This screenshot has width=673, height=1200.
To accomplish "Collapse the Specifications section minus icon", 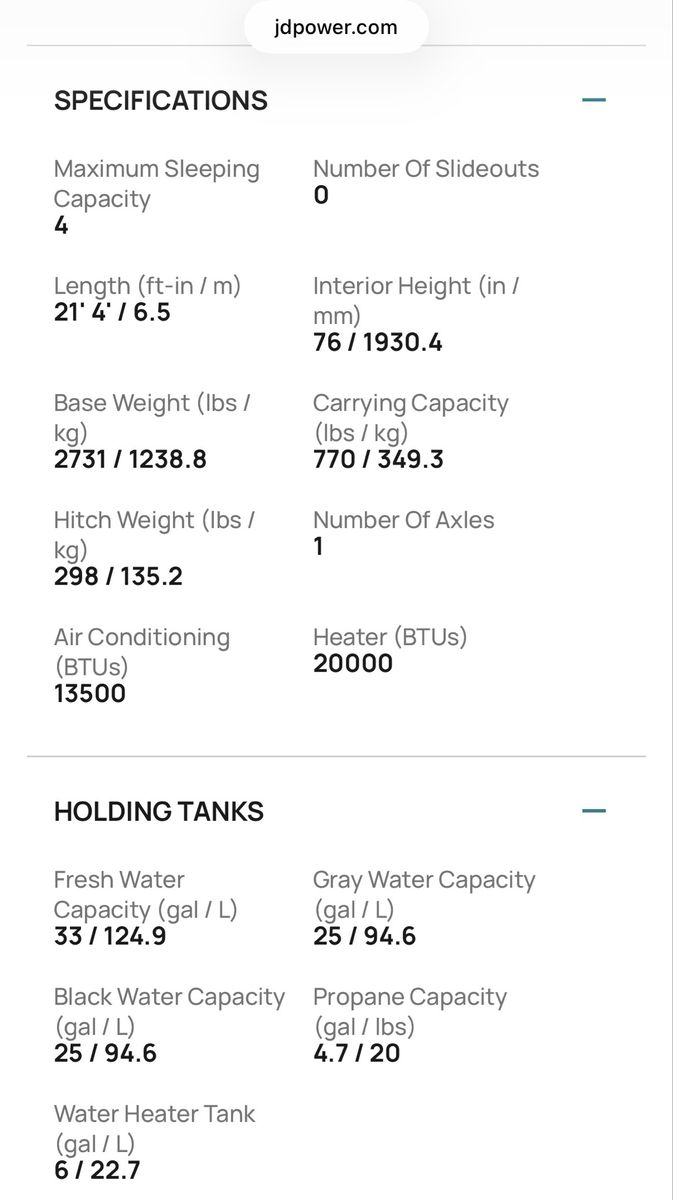I will click(594, 100).
